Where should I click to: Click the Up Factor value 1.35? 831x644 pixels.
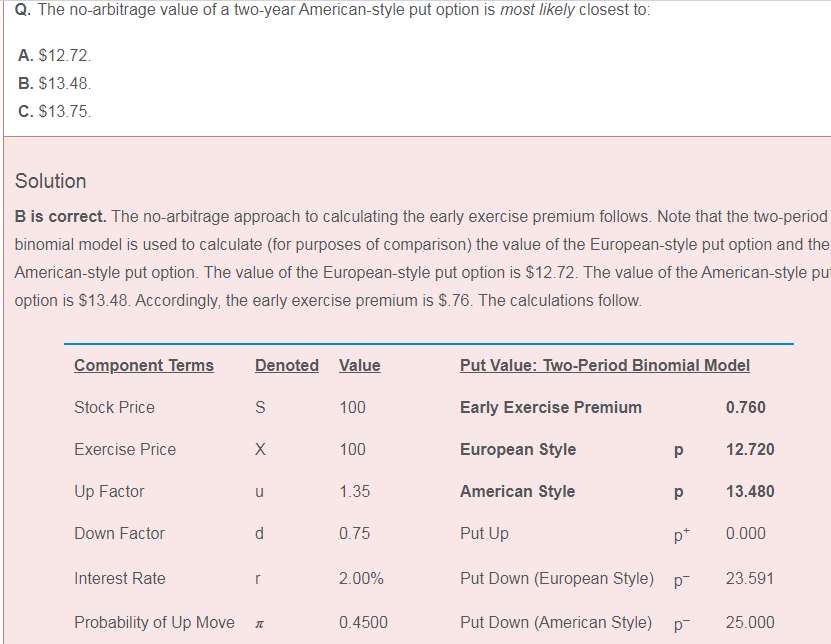click(355, 491)
